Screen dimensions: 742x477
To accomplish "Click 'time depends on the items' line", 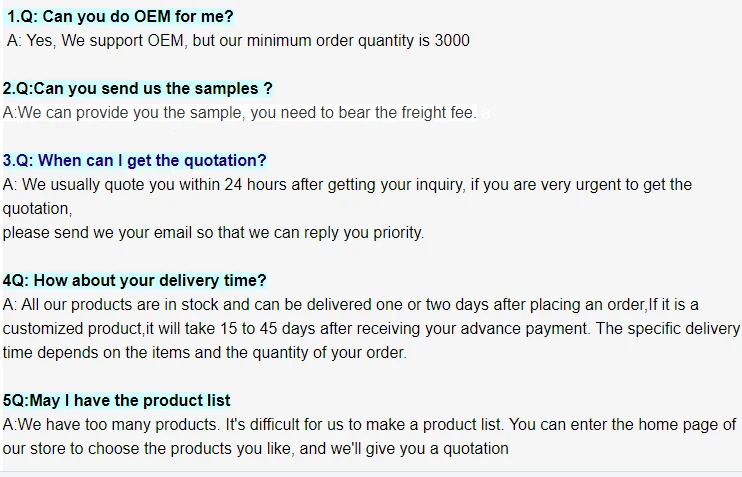I will click(x=204, y=353).
